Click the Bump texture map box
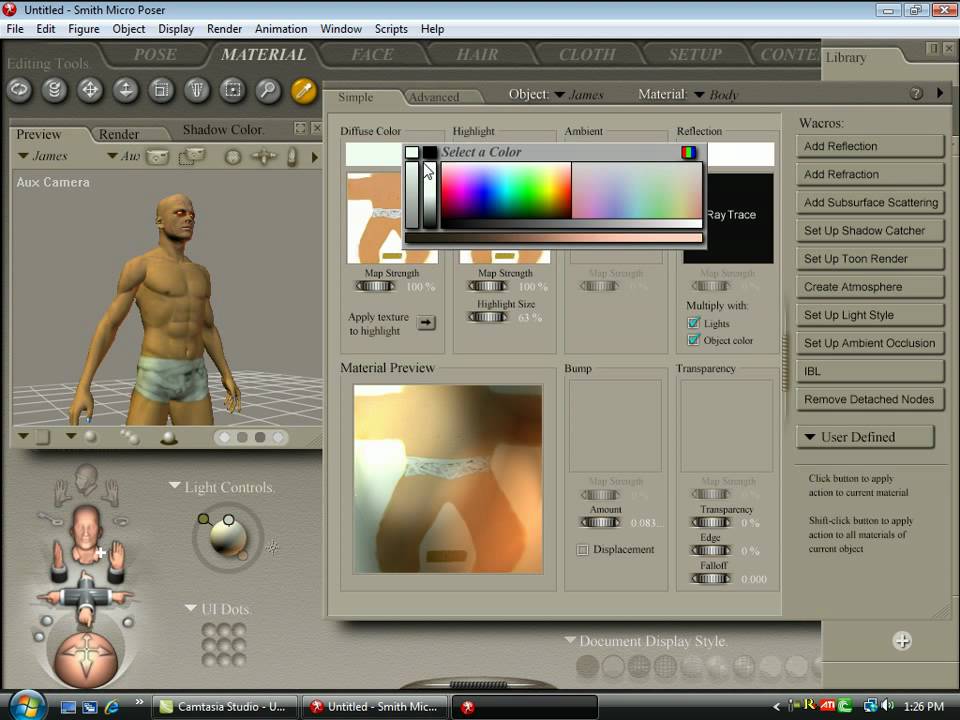Image resolution: width=960 pixels, height=720 pixels. (615, 426)
